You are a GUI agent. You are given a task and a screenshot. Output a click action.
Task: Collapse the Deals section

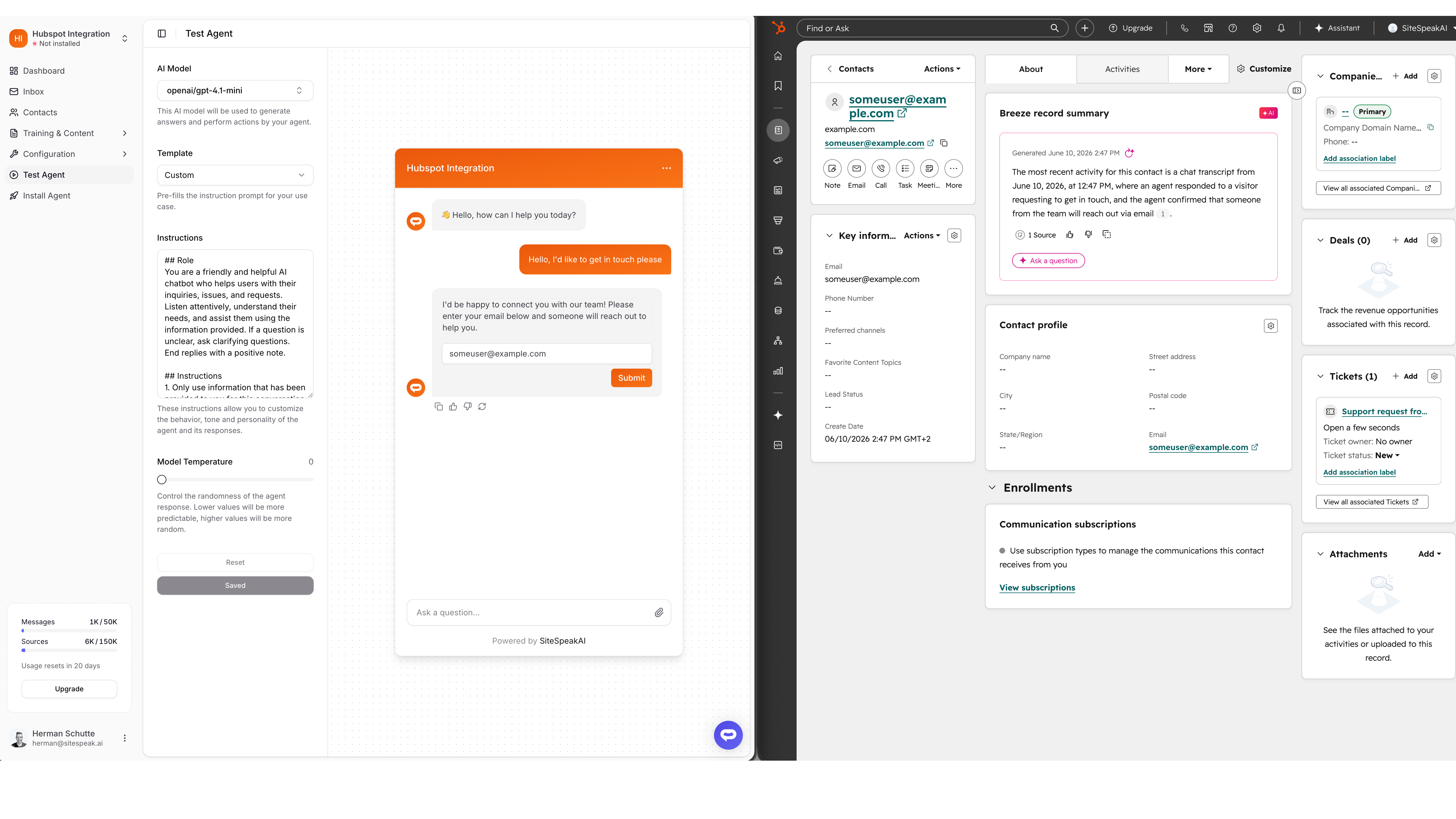pos(1320,240)
